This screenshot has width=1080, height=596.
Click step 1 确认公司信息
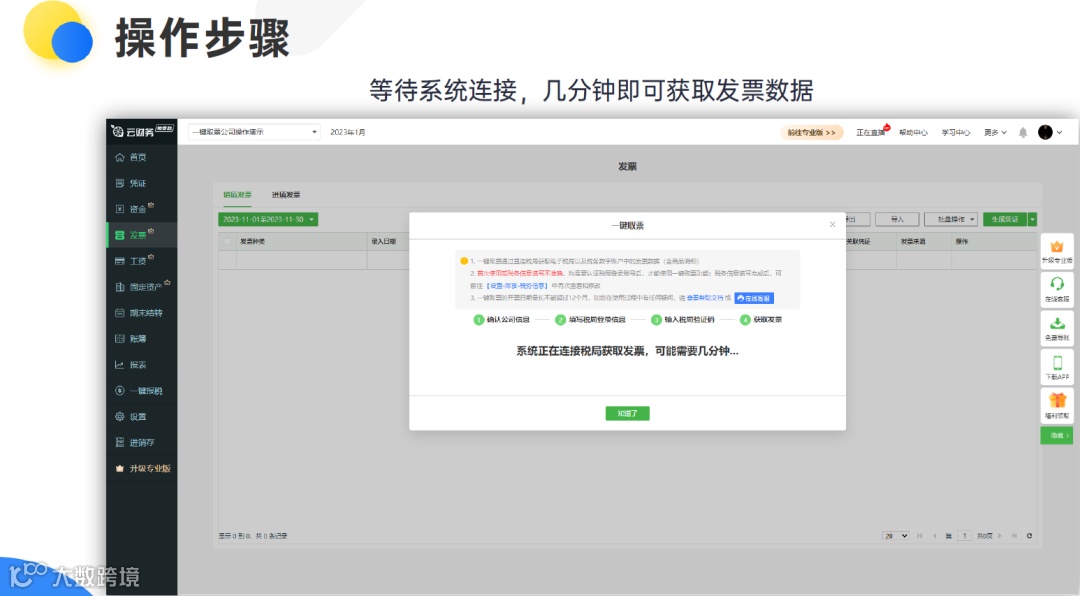[501, 320]
